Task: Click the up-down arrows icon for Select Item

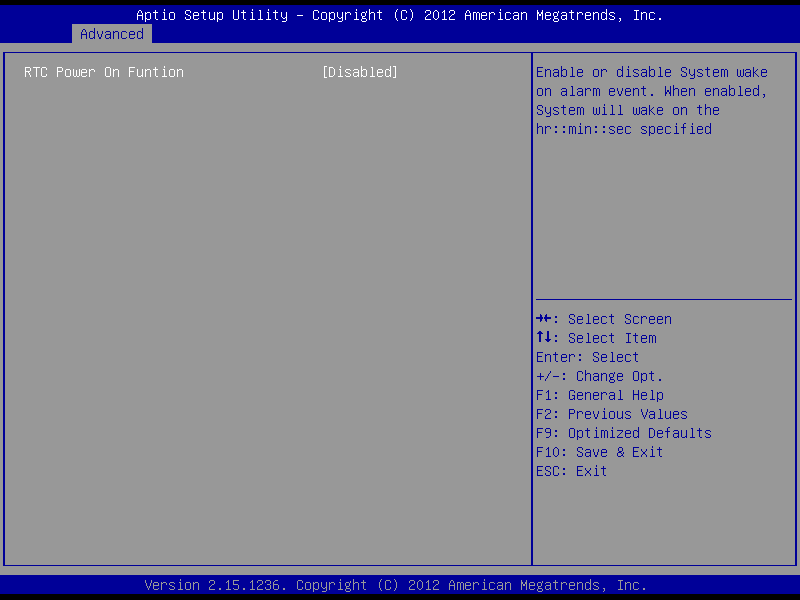Action: (545, 338)
